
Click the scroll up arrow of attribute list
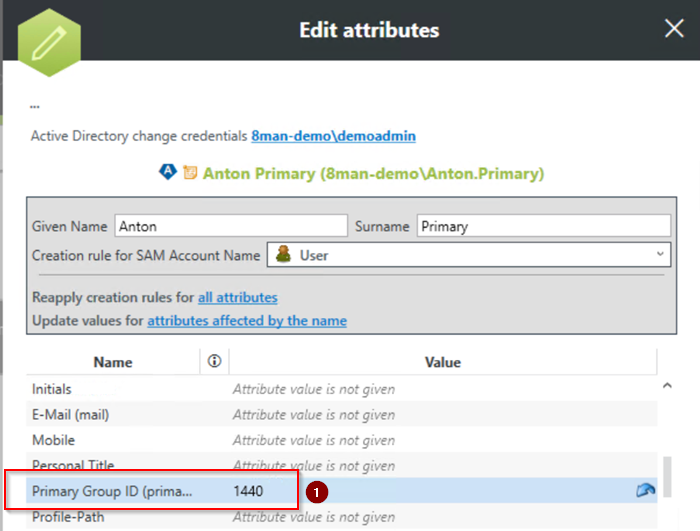[x=667, y=385]
